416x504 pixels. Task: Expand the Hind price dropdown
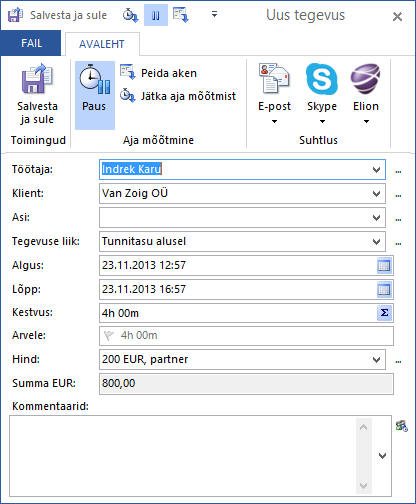[376, 360]
